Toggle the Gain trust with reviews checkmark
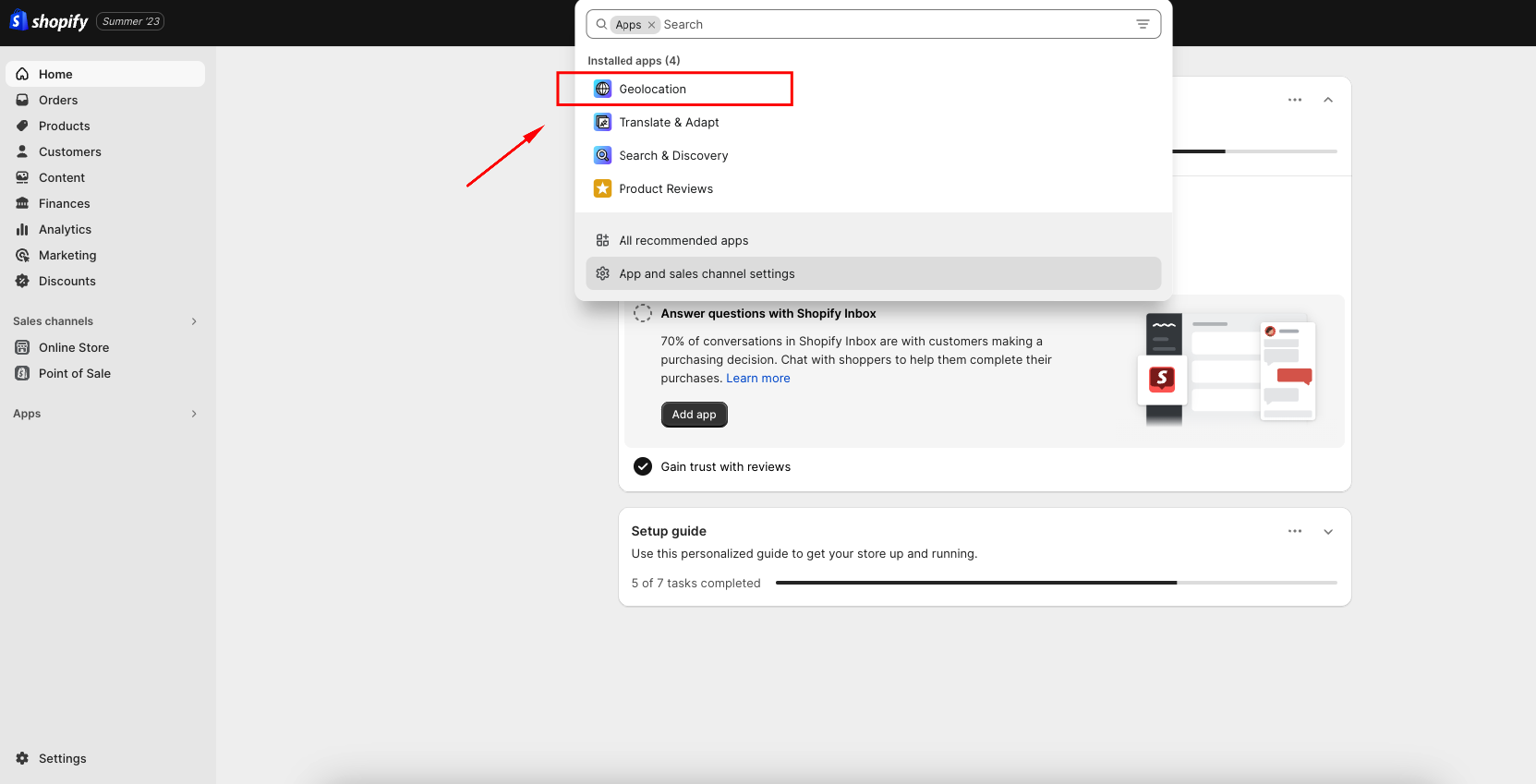 643,466
